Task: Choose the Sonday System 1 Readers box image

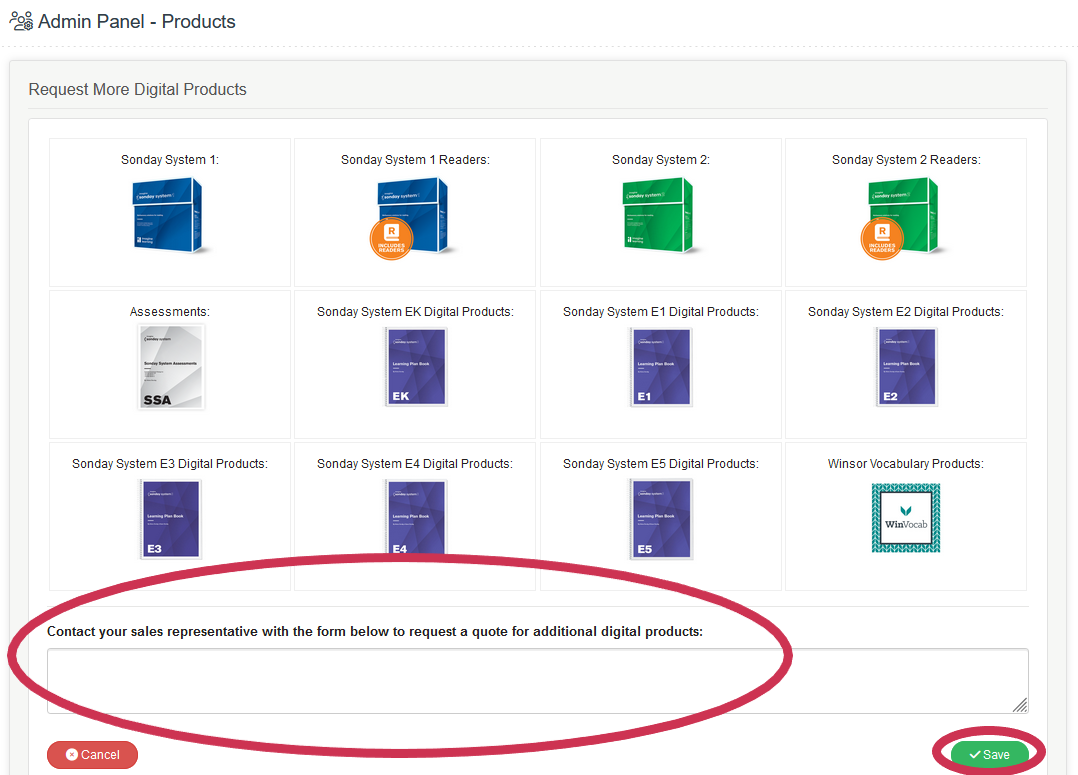Action: [x=414, y=216]
